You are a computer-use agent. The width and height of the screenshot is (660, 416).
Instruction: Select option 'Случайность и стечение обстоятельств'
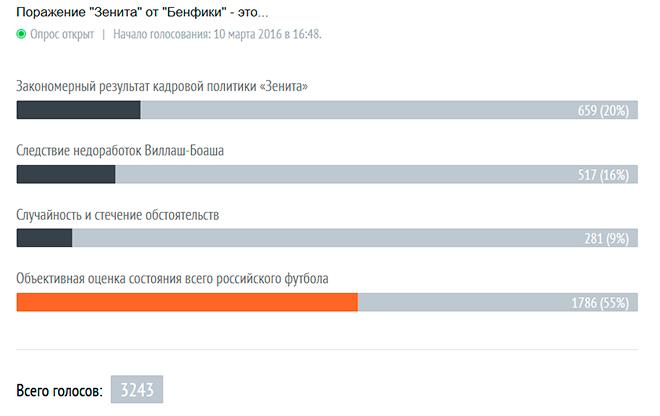(x=117, y=215)
